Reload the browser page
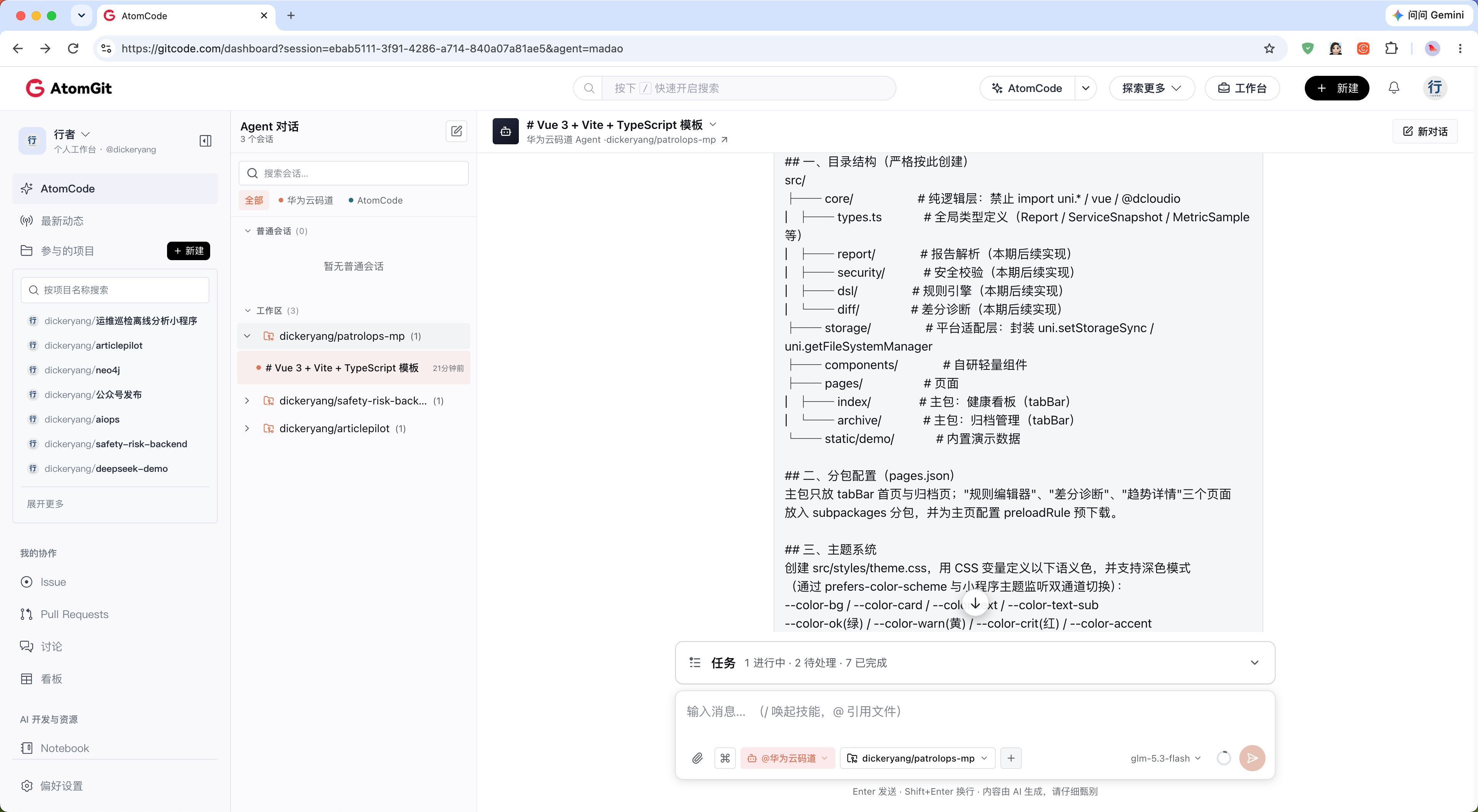1478x812 pixels. pyautogui.click(x=73, y=49)
